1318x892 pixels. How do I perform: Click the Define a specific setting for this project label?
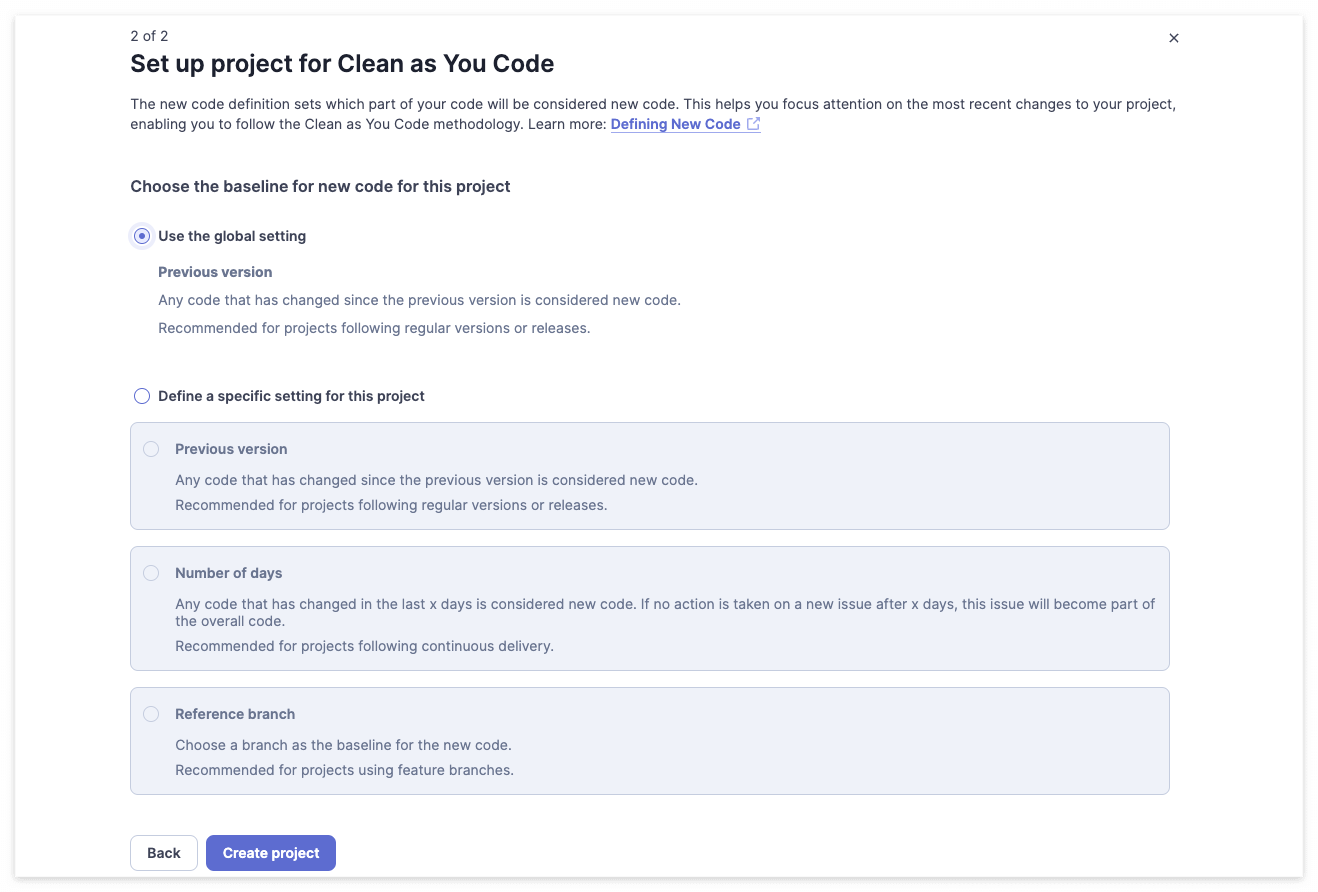pos(291,396)
